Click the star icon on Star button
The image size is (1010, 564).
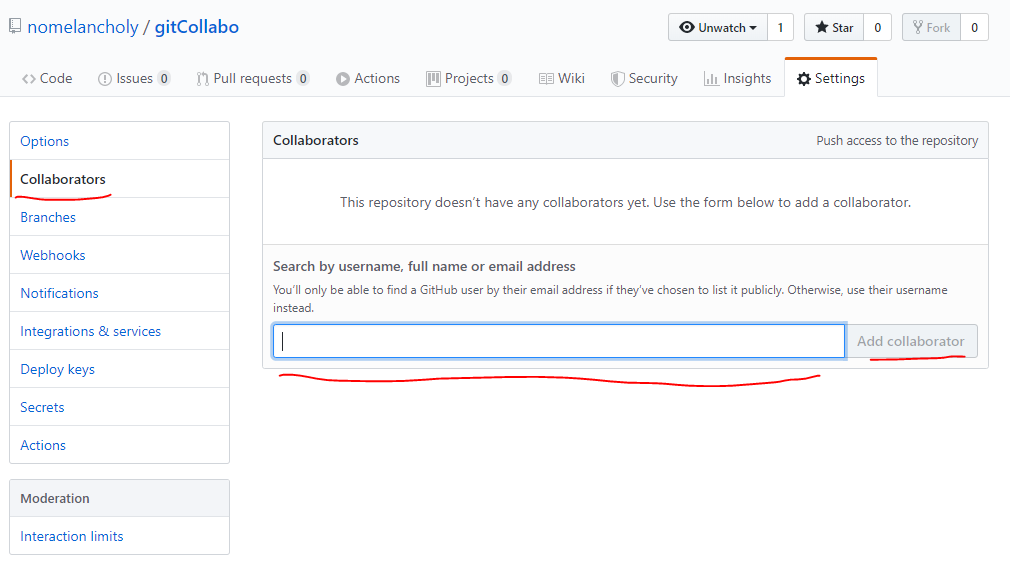[821, 27]
